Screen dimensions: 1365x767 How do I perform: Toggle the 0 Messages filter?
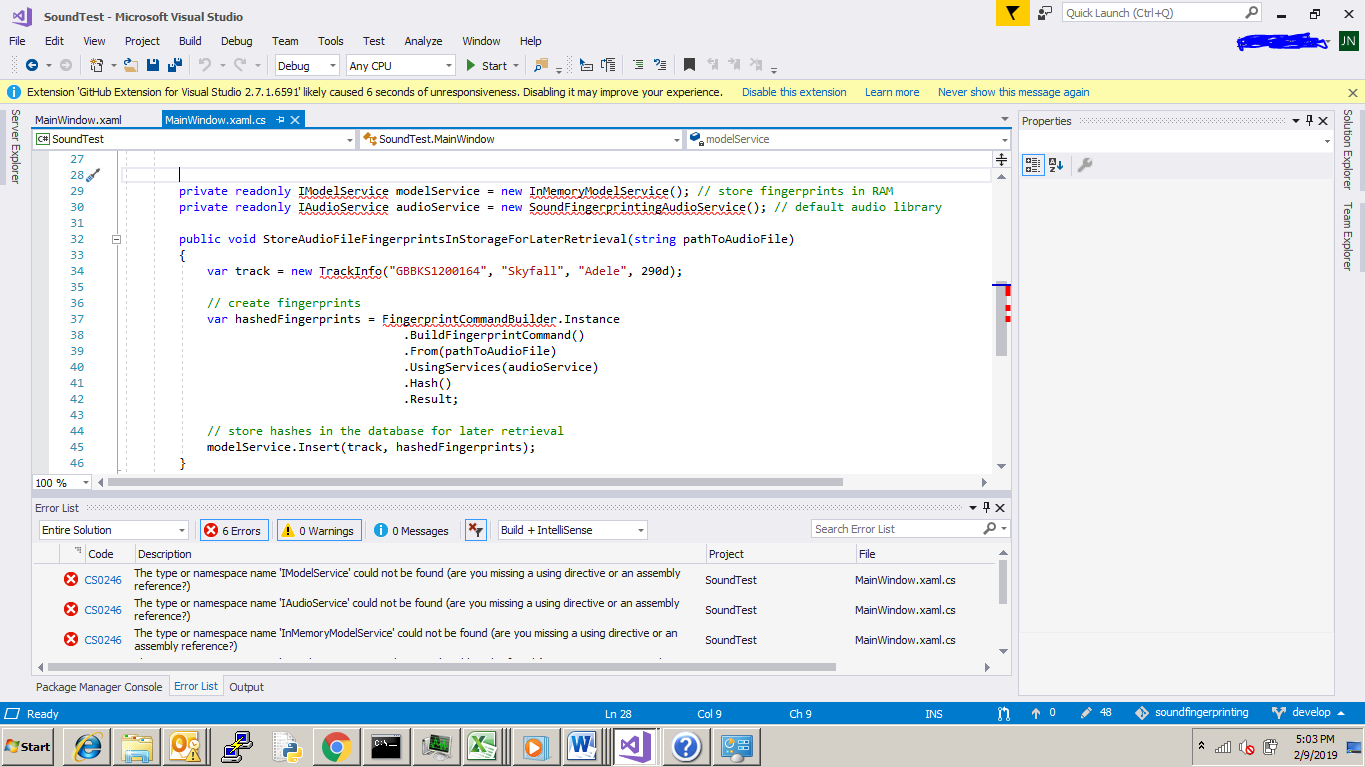[x=410, y=530]
